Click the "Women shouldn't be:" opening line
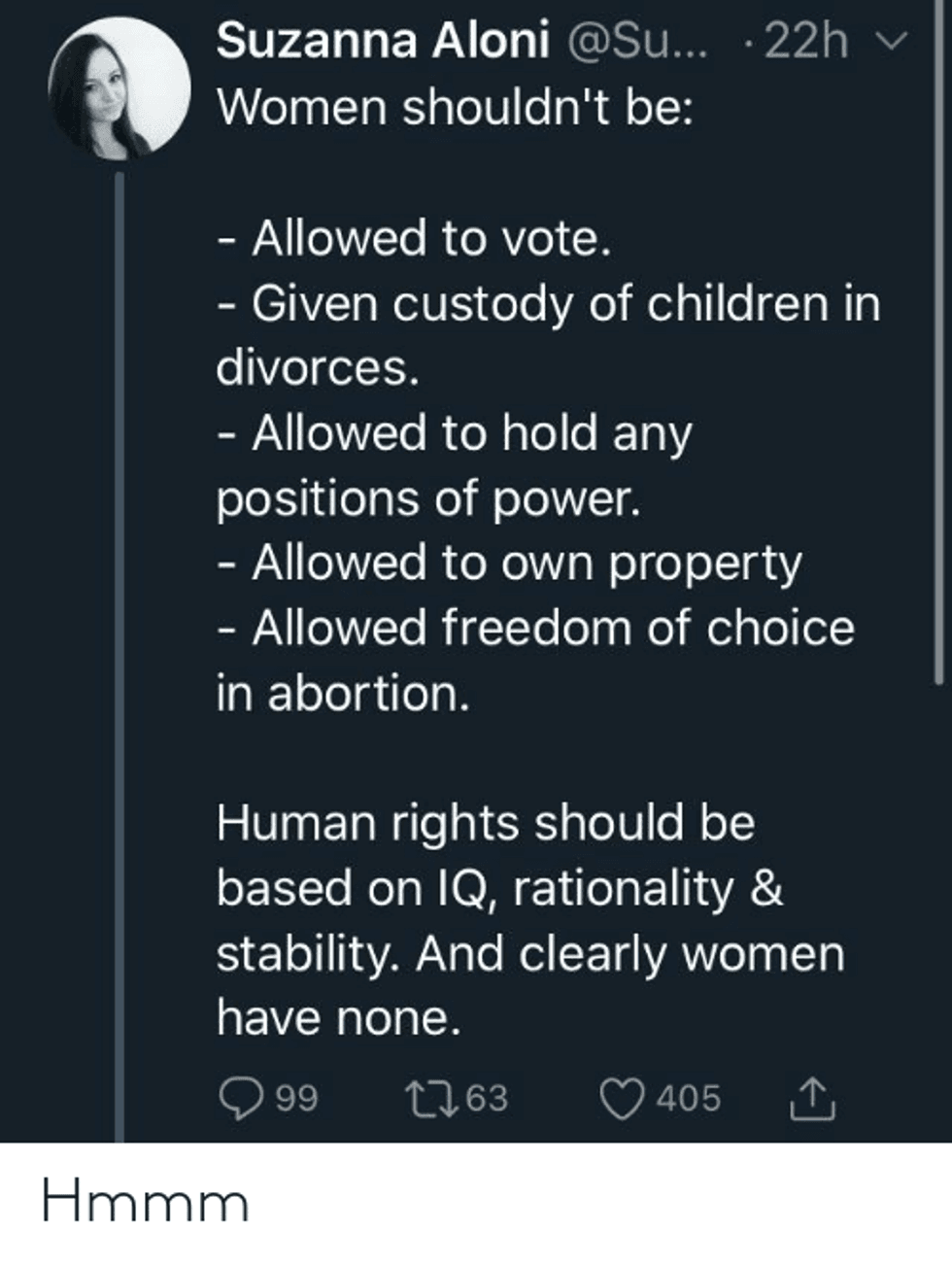This screenshot has height=1264, width=952. point(455,107)
